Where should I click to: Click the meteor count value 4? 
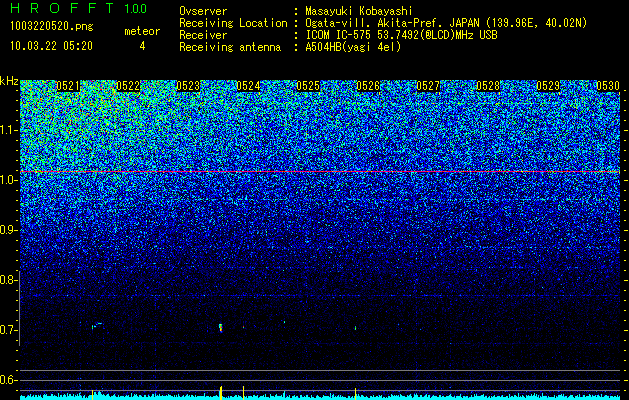[x=142, y=46]
